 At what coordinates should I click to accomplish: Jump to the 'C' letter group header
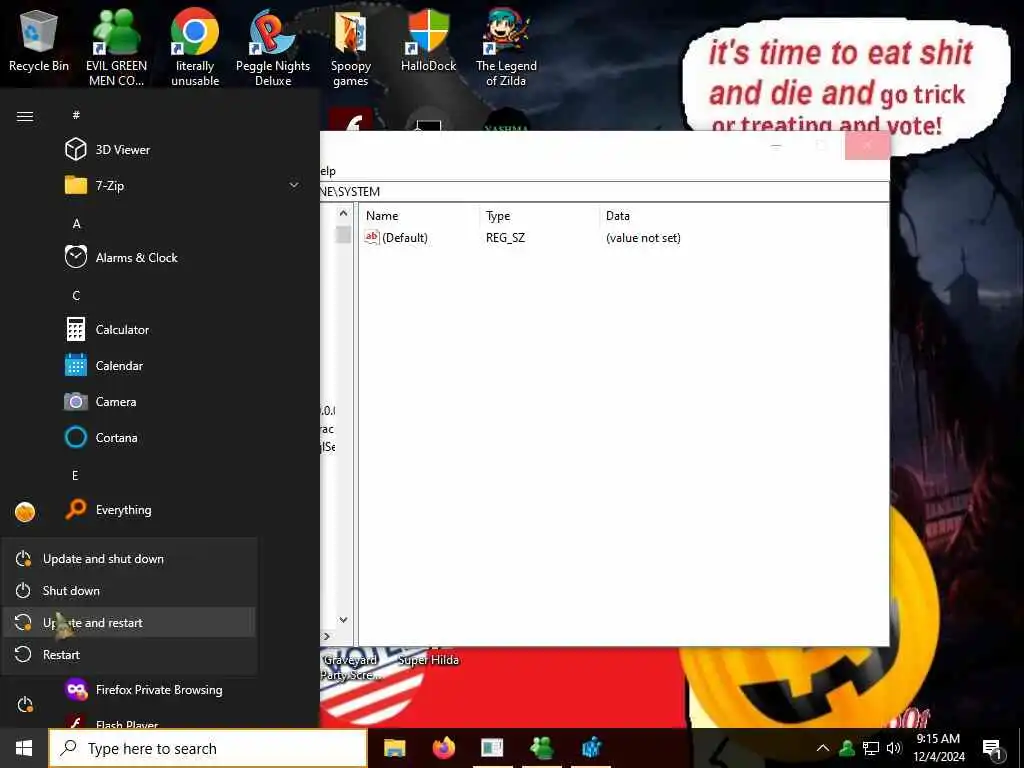(x=76, y=296)
